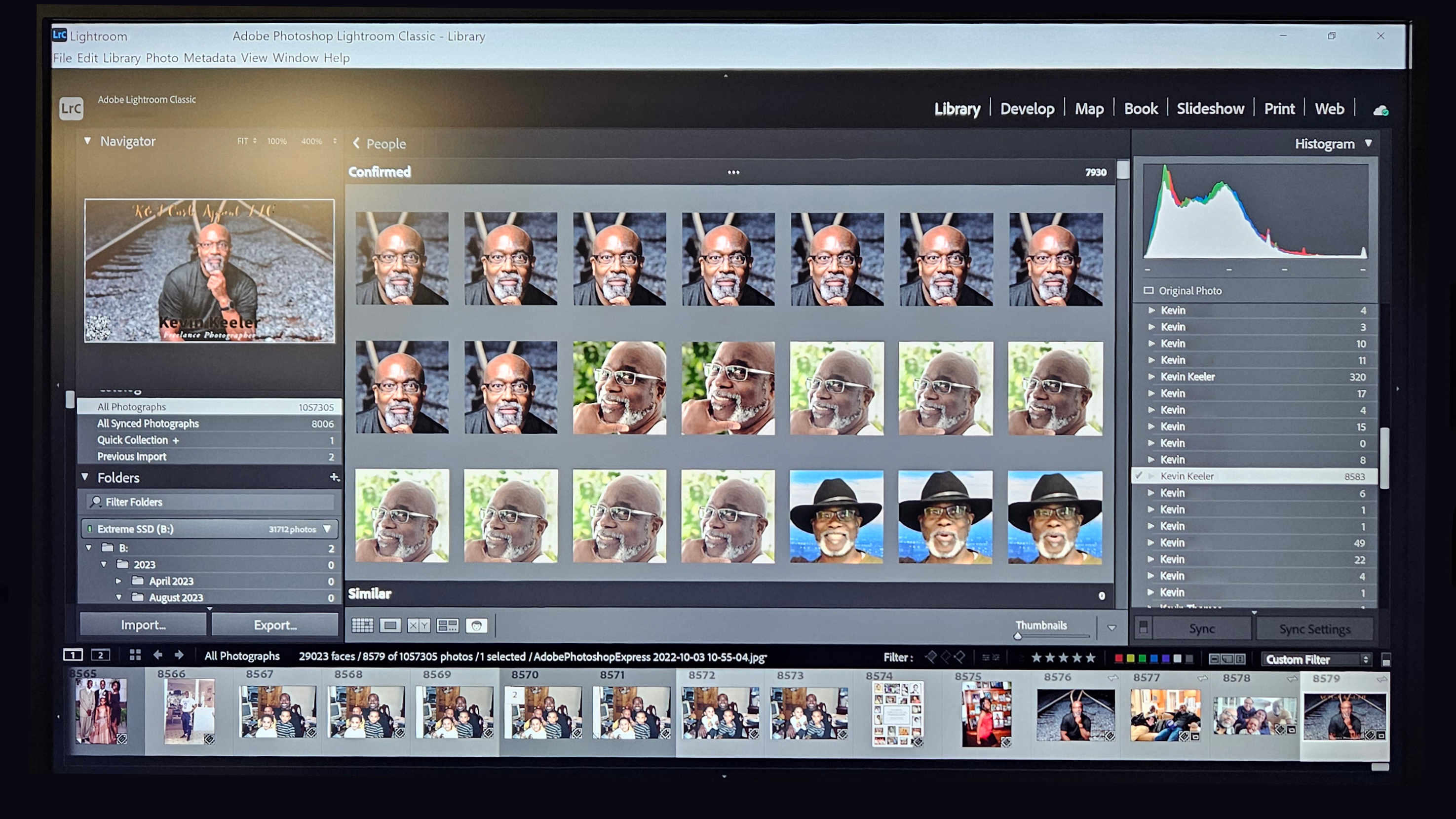The width and height of the screenshot is (1456, 819).
Task: Open the Metadata menu
Action: point(209,58)
